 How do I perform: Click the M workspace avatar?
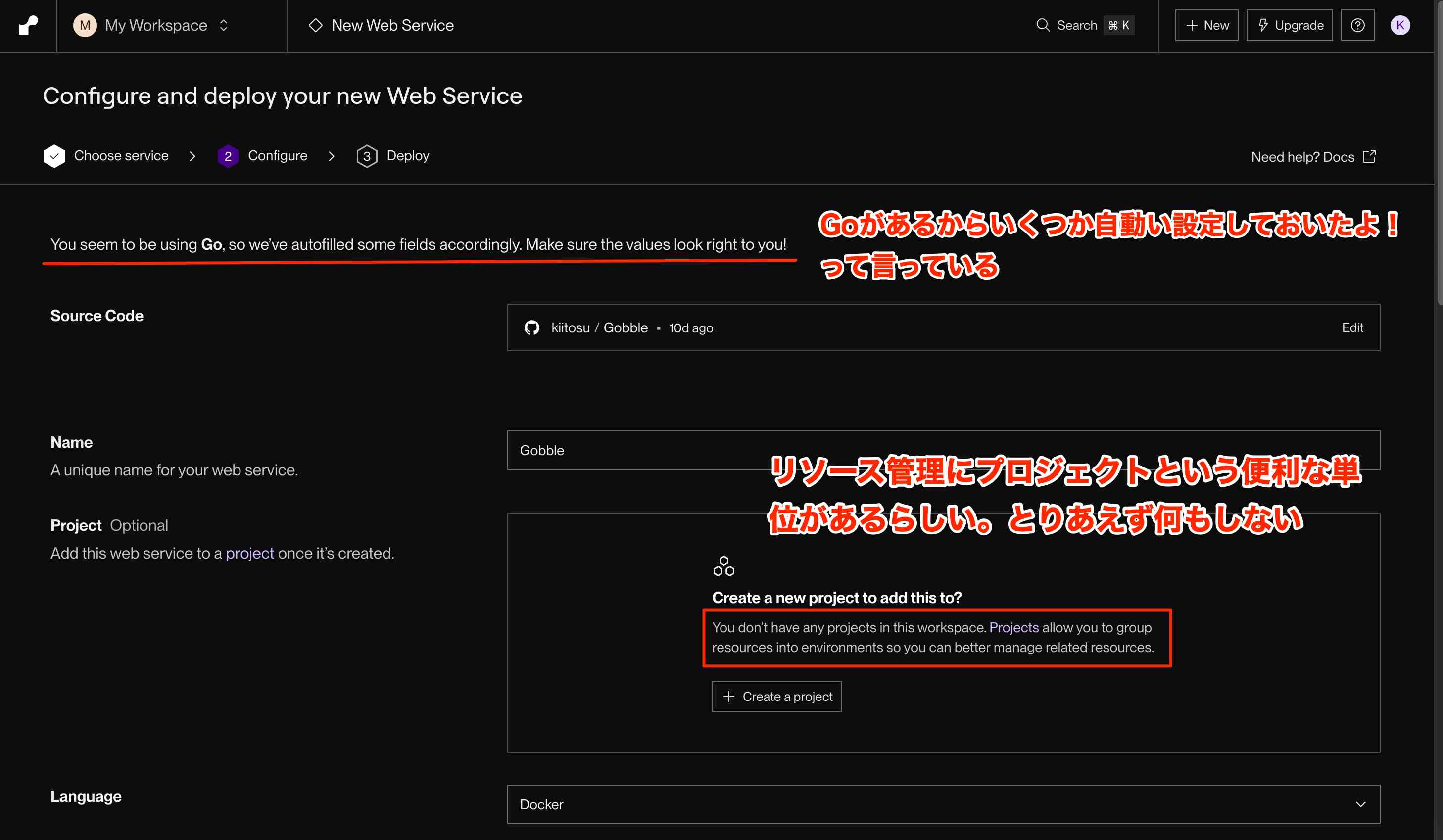pos(85,25)
